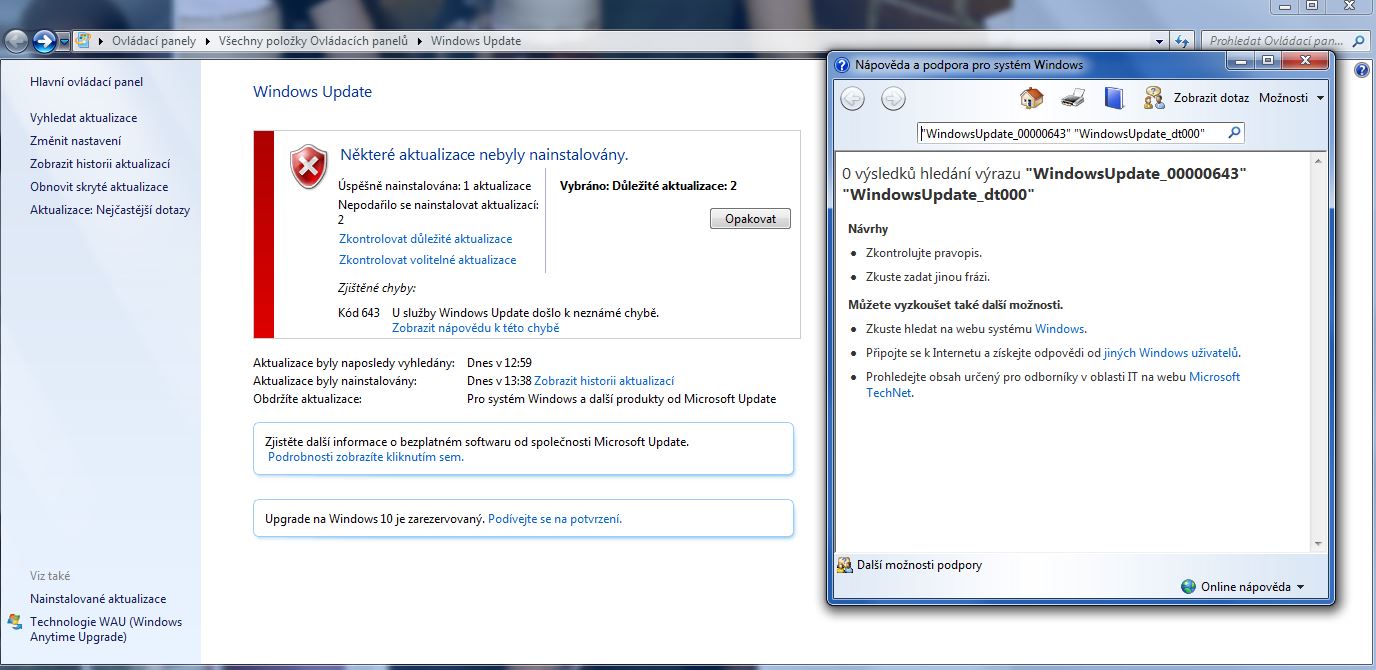Open Microsoft TechNet link
Viewport: 1376px width, 670px height.
[1053, 385]
